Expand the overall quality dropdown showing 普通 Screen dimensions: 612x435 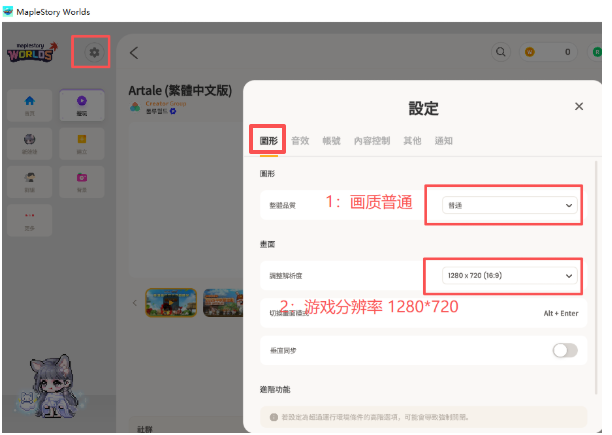pos(510,205)
